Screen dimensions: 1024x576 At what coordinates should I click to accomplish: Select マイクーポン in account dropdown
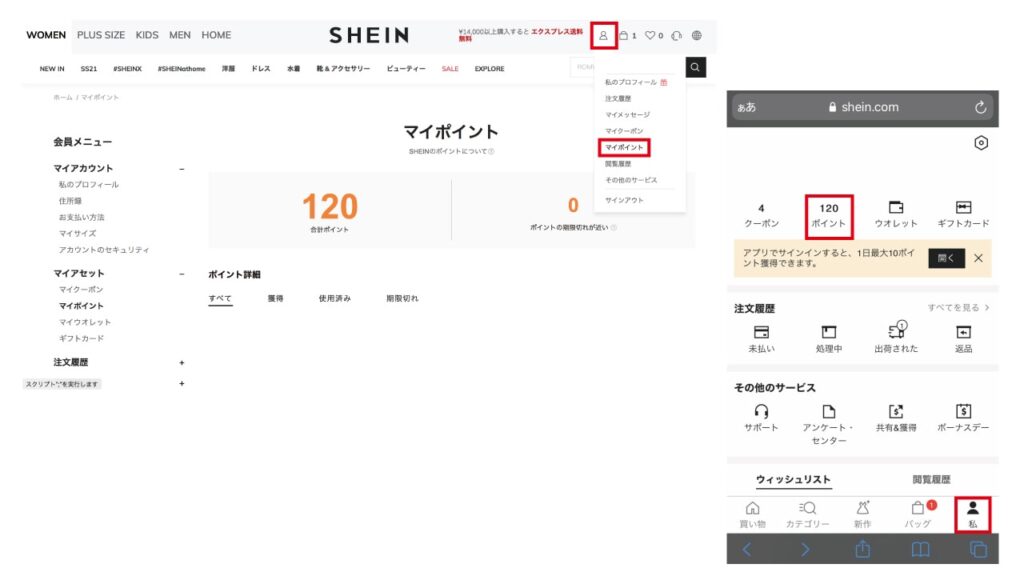(624, 131)
